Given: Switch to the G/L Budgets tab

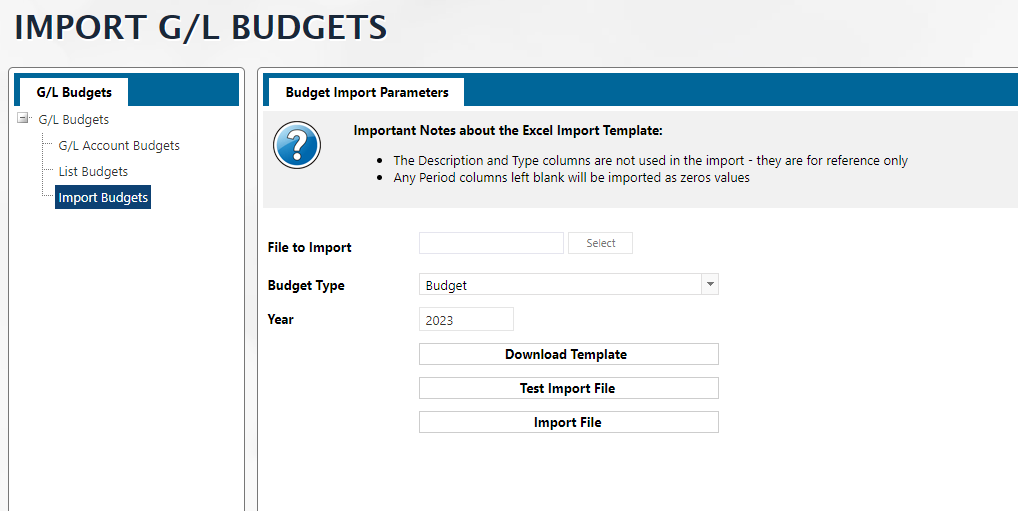Looking at the screenshot, I should [x=74, y=92].
